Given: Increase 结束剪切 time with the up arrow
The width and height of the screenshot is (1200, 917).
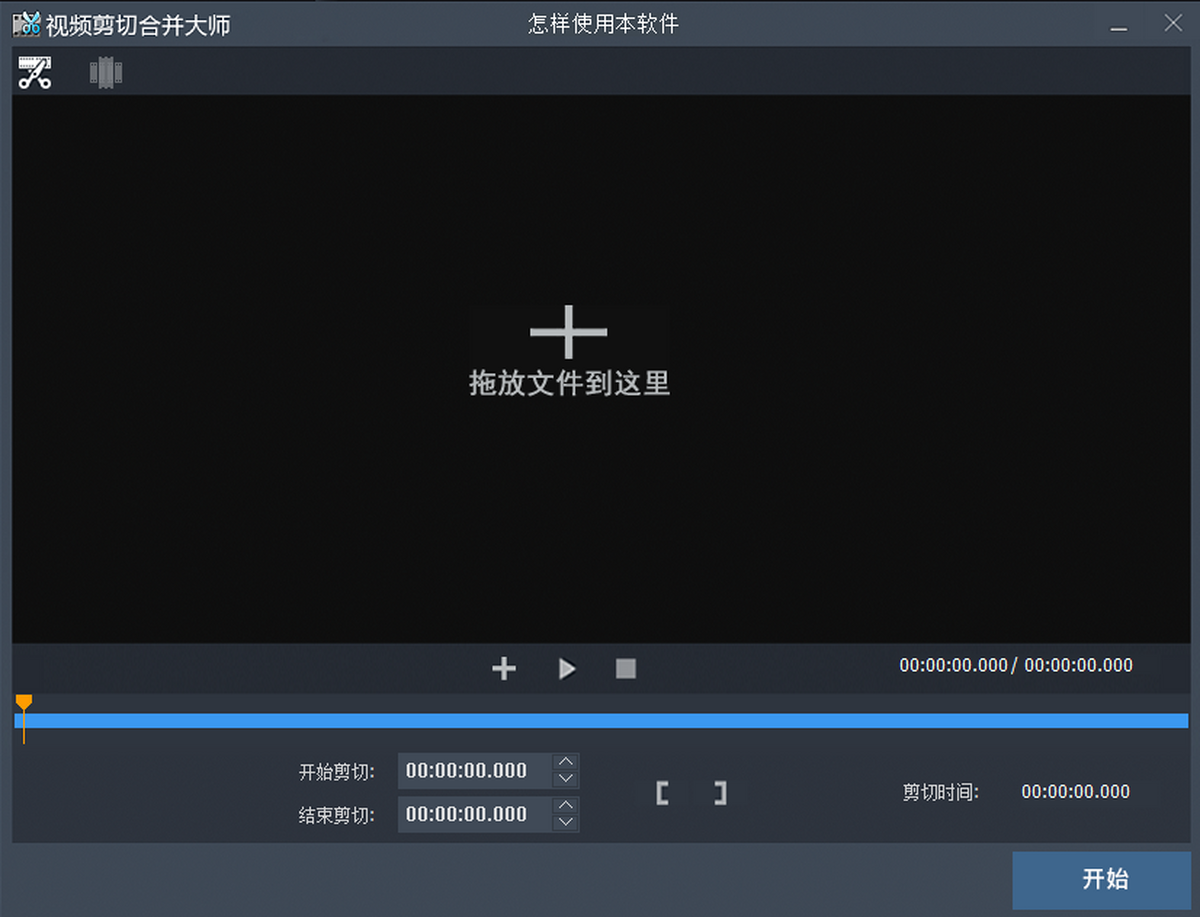Looking at the screenshot, I should (x=566, y=806).
